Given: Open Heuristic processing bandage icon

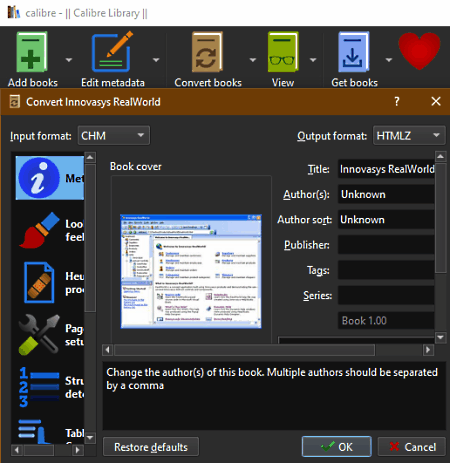Looking at the screenshot, I should pos(39,283).
